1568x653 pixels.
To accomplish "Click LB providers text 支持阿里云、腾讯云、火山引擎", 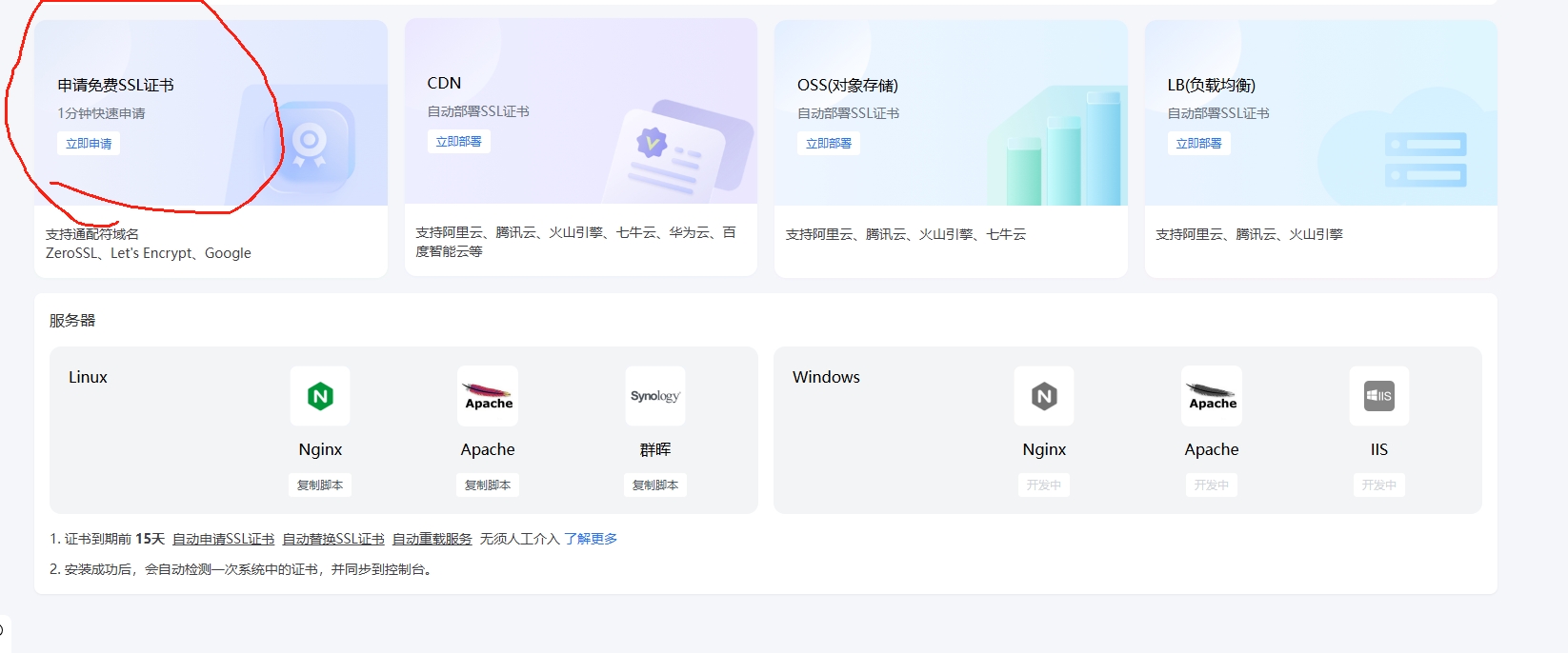I will click(1250, 234).
